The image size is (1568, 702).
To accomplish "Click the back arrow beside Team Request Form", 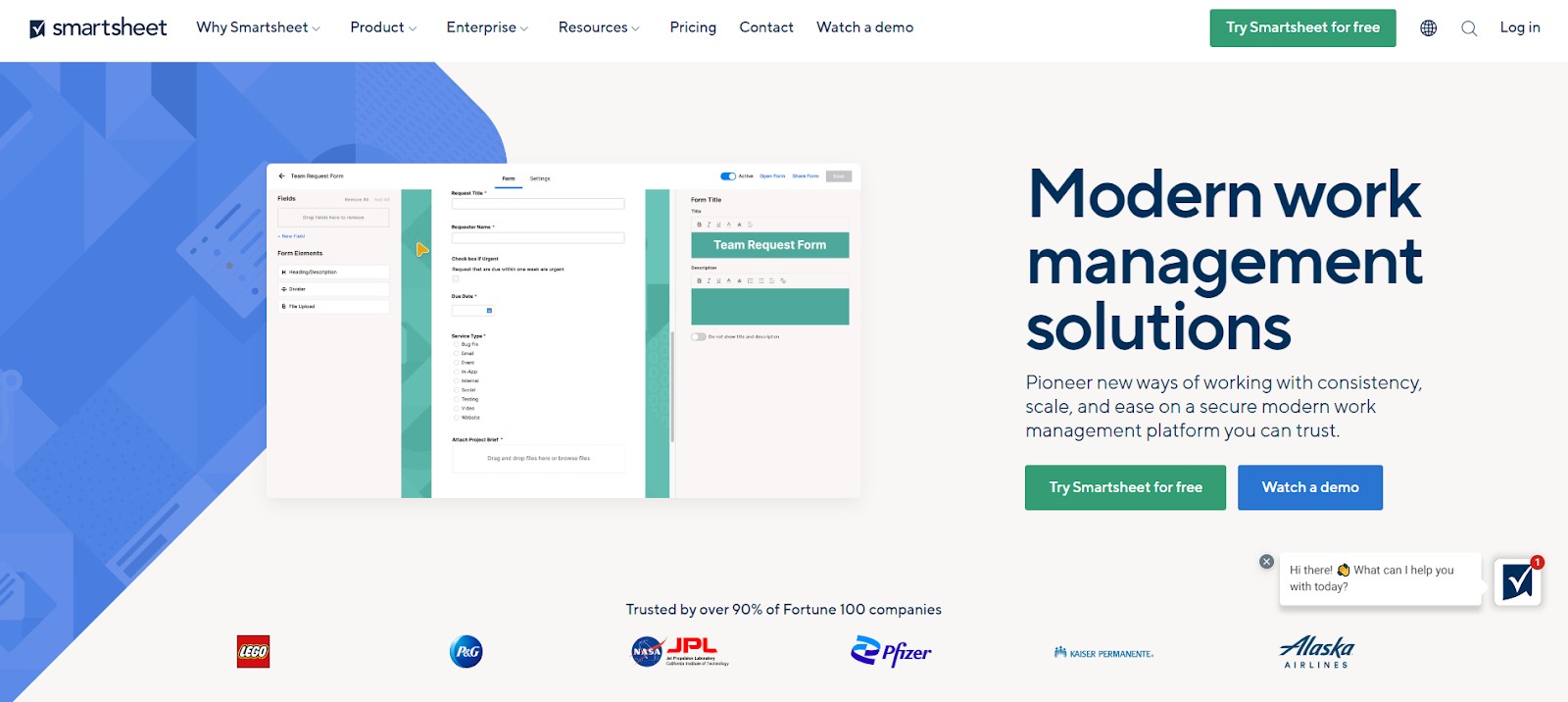I will [282, 176].
